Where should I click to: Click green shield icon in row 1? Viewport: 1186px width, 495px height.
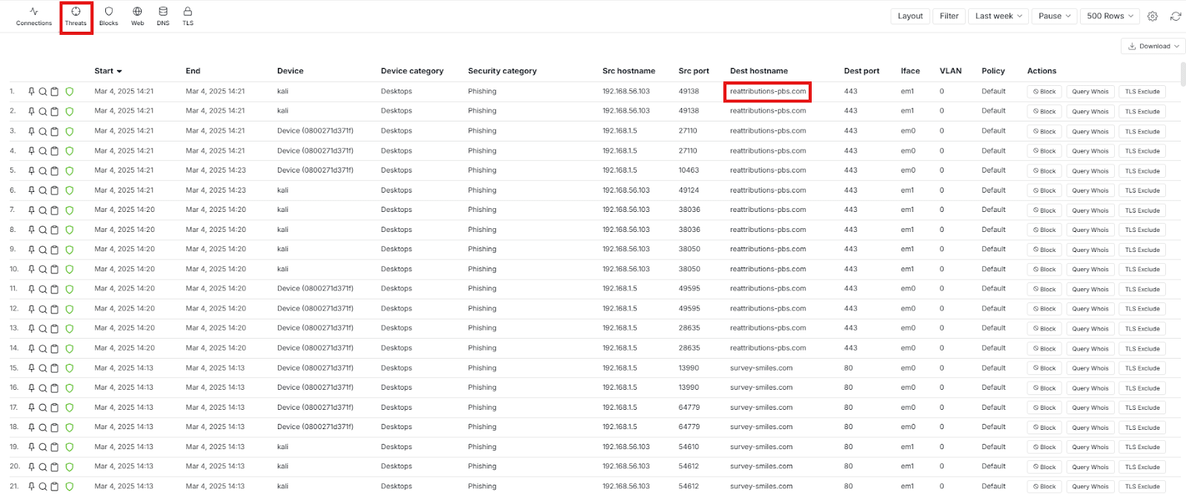tap(69, 91)
